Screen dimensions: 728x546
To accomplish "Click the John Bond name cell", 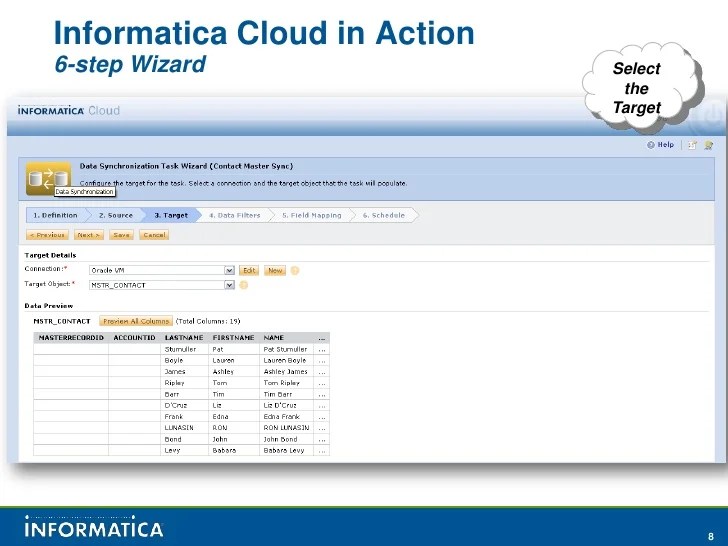I will pyautogui.click(x=286, y=439).
